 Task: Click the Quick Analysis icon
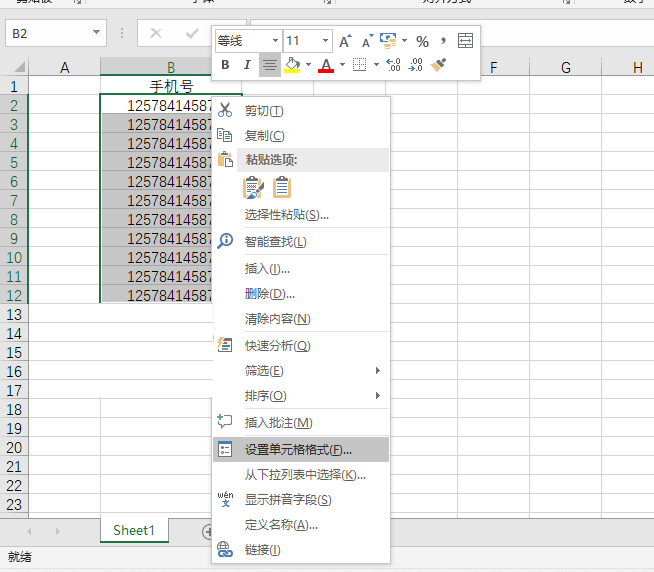[225, 345]
